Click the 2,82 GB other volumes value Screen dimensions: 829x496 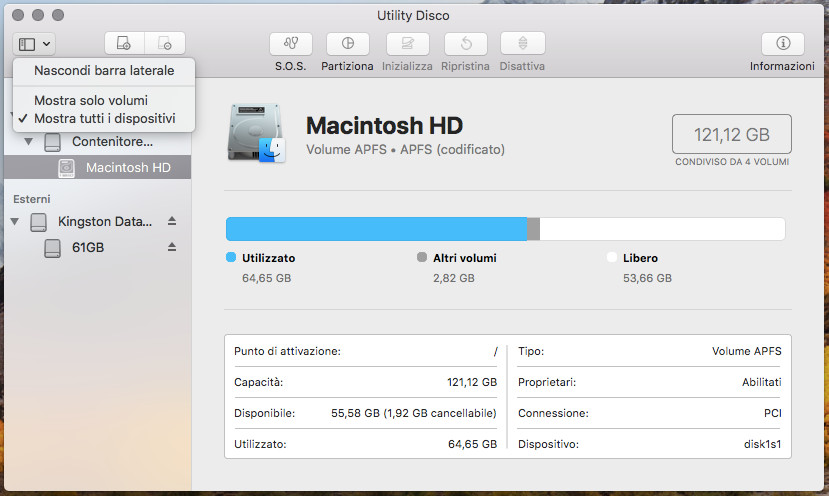(x=454, y=278)
